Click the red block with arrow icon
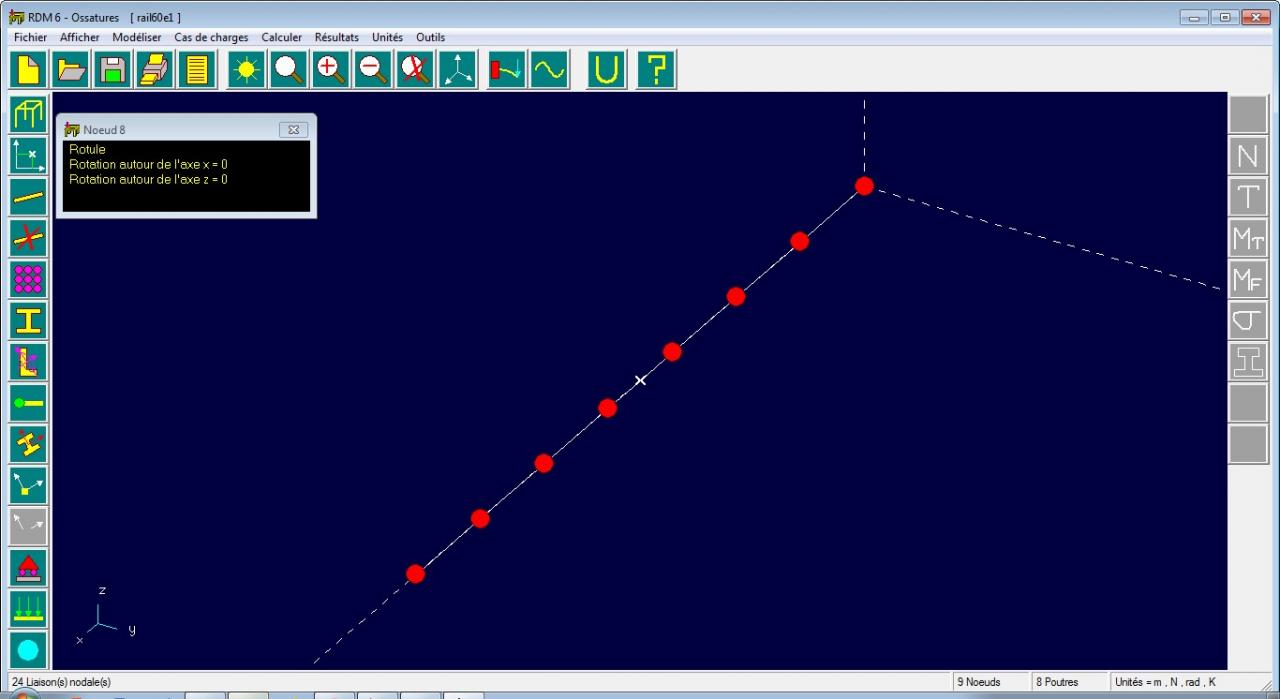Image resolution: width=1280 pixels, height=699 pixels. tap(507, 69)
